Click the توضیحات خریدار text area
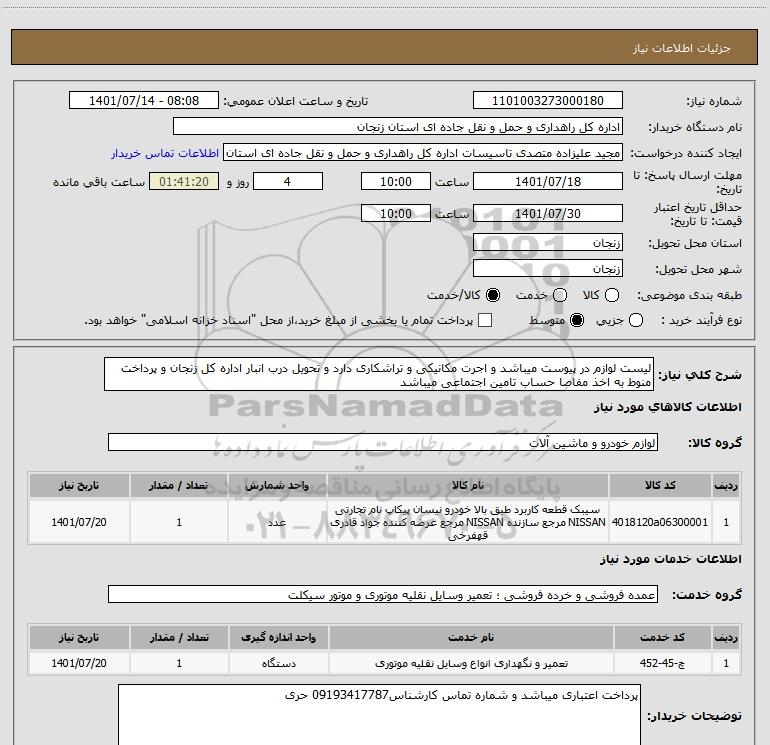Screen dimensions: 770x745 click(x=379, y=715)
